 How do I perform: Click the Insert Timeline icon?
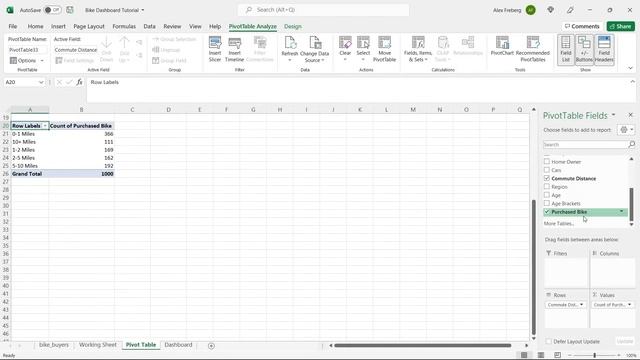click(x=234, y=49)
